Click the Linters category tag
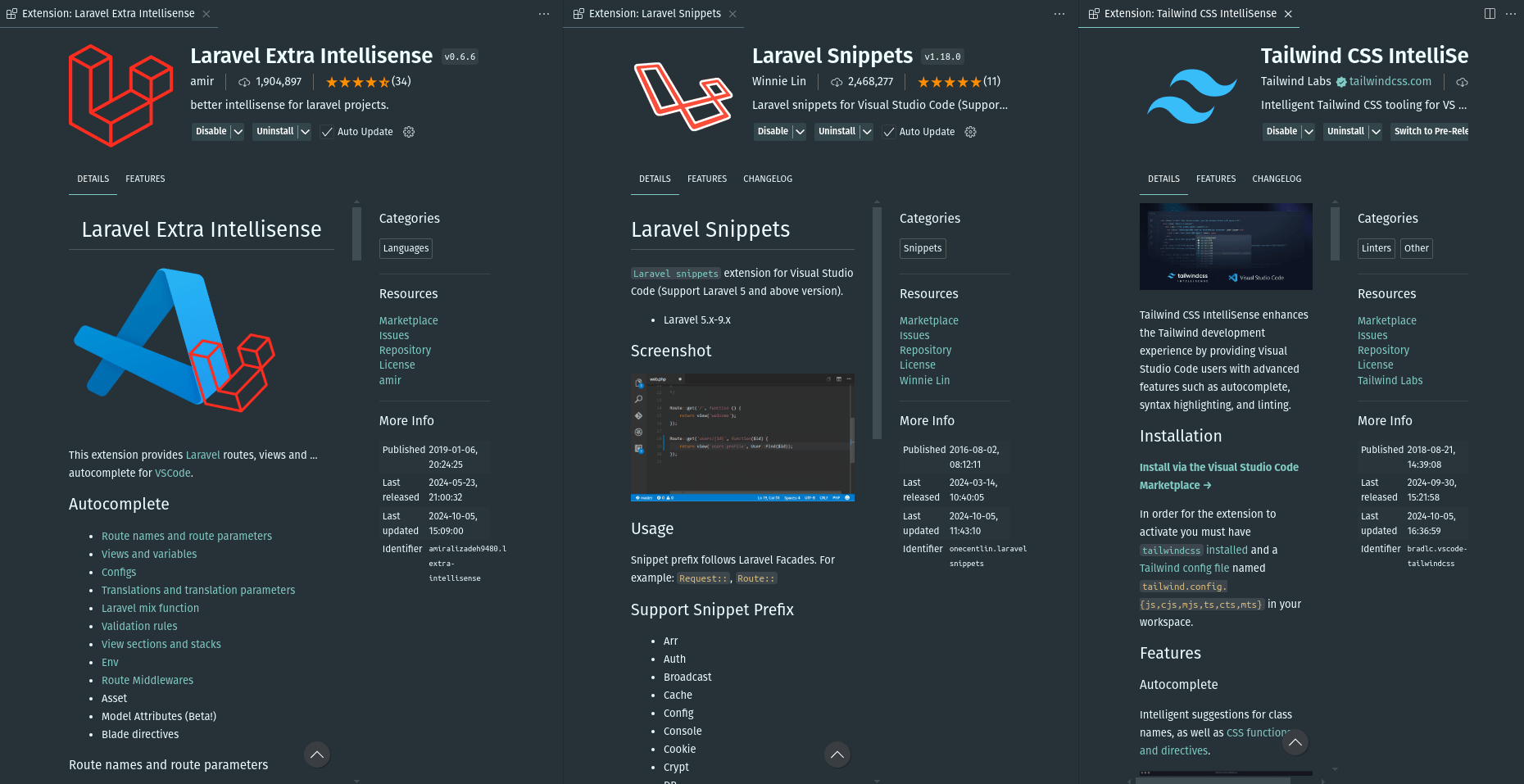Image resolution: width=1524 pixels, height=784 pixels. tap(1377, 248)
